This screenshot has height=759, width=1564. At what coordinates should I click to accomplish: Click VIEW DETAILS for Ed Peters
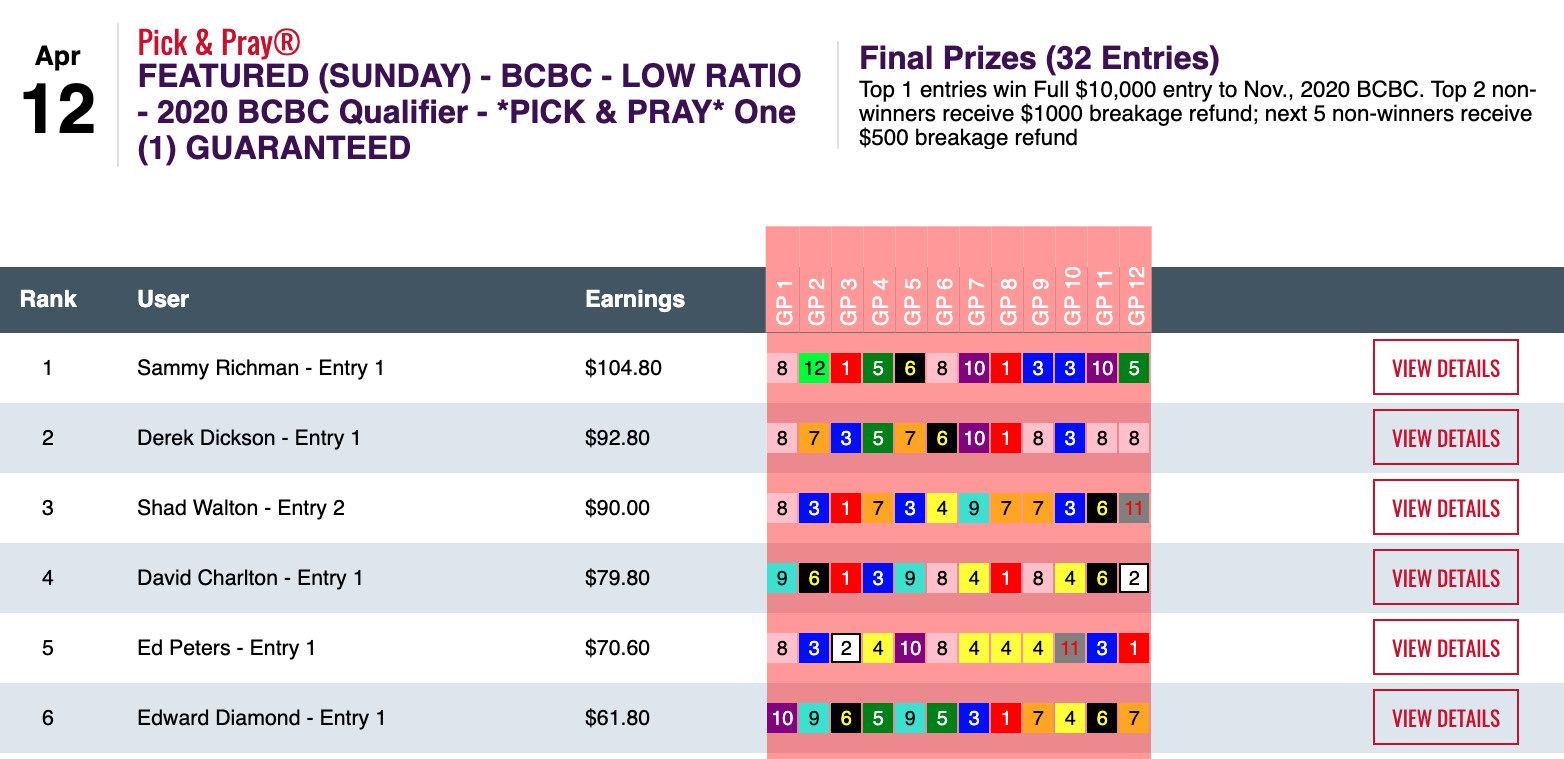pos(1445,648)
